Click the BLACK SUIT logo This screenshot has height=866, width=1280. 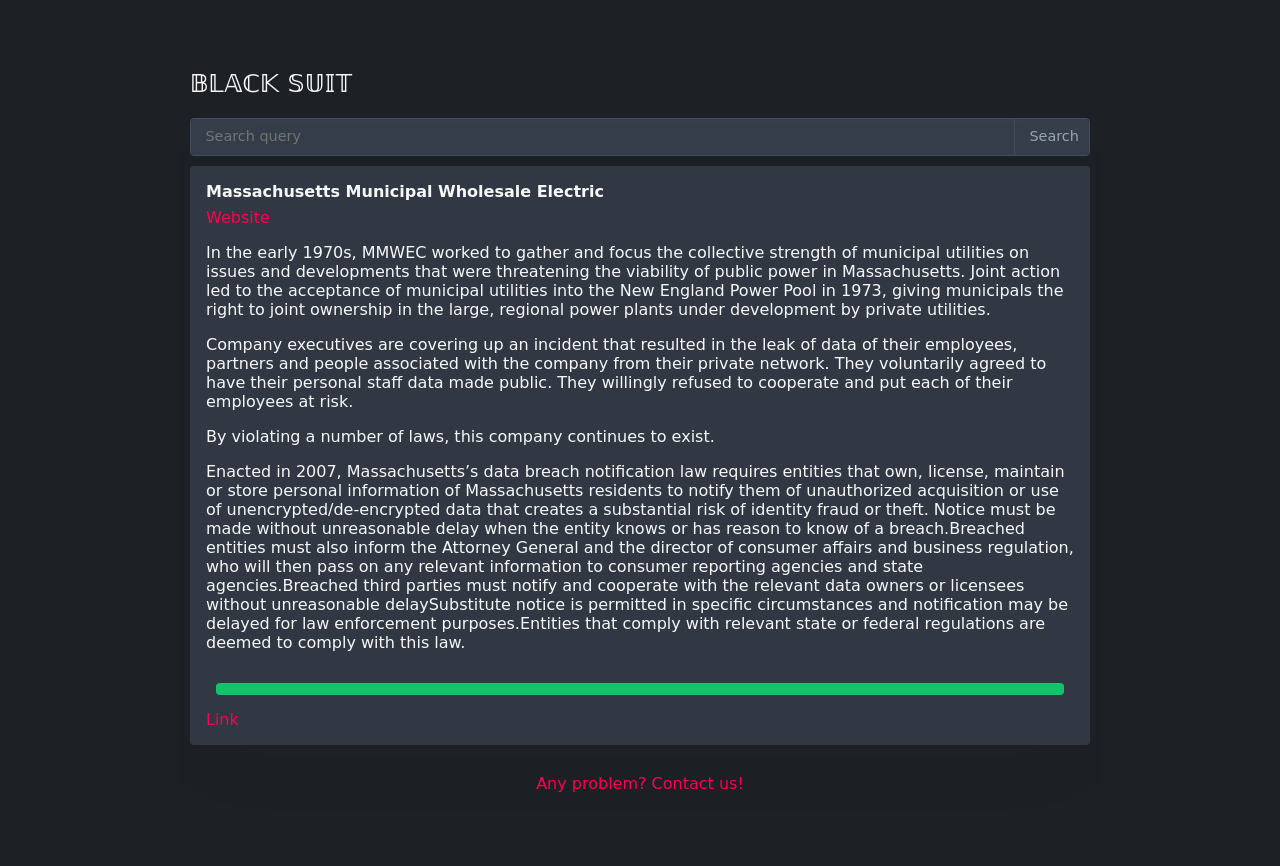point(271,84)
